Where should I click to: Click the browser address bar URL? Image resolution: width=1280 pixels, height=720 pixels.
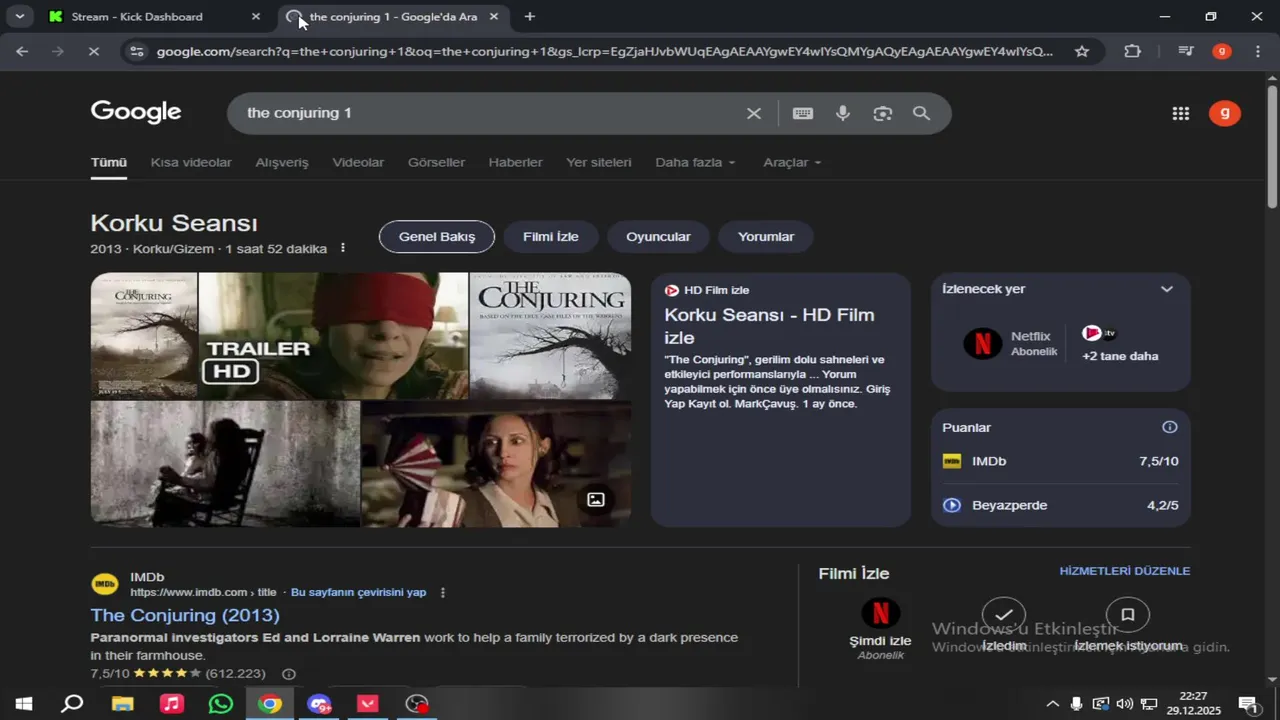pos(605,51)
